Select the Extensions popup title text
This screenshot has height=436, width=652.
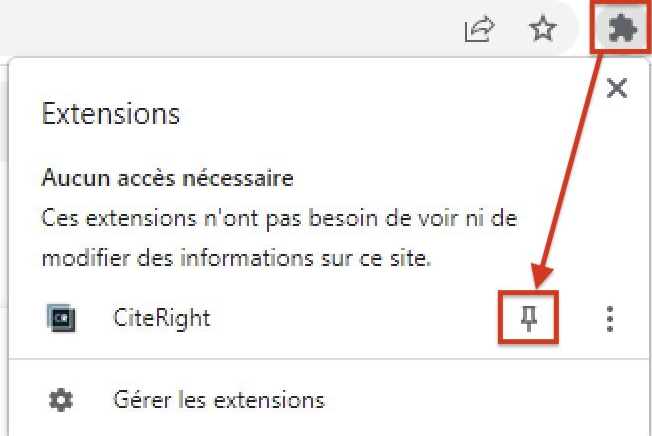[111, 114]
